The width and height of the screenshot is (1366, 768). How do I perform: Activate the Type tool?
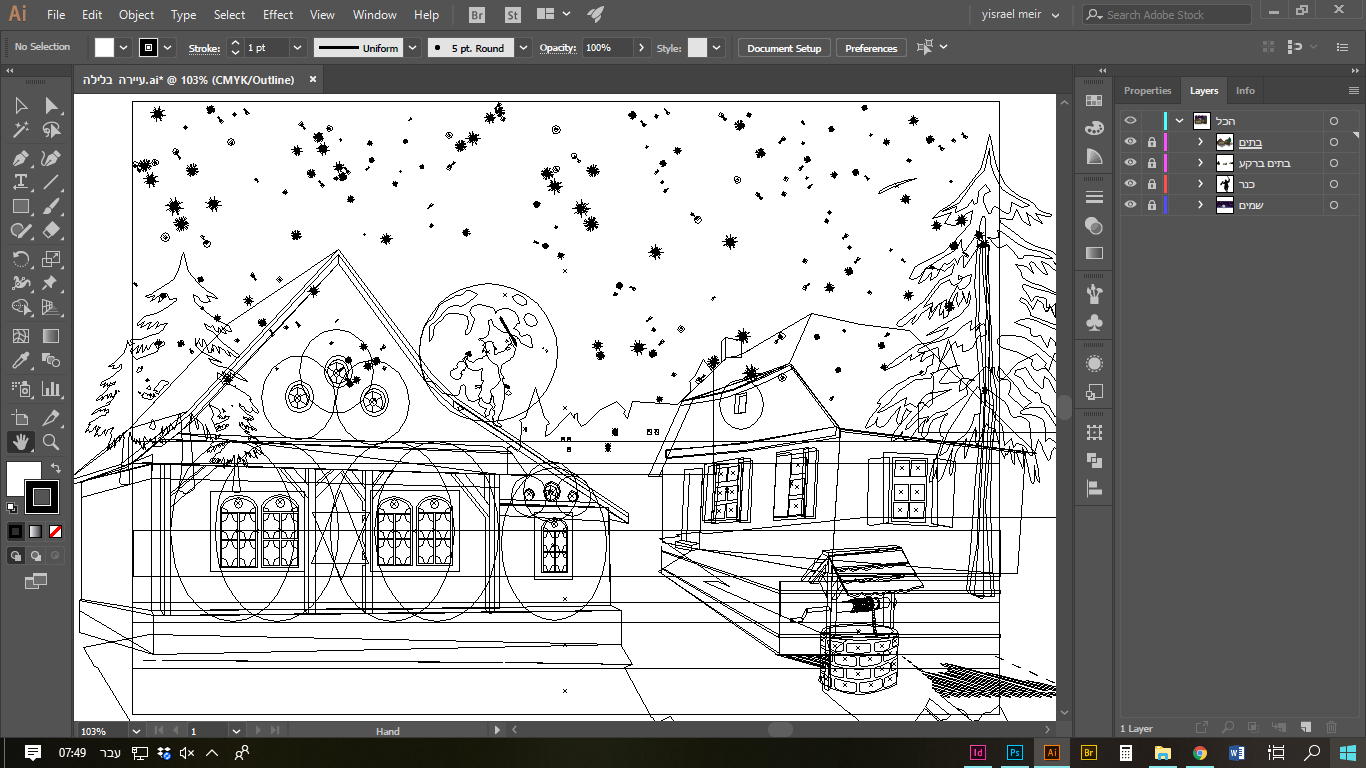coord(21,182)
